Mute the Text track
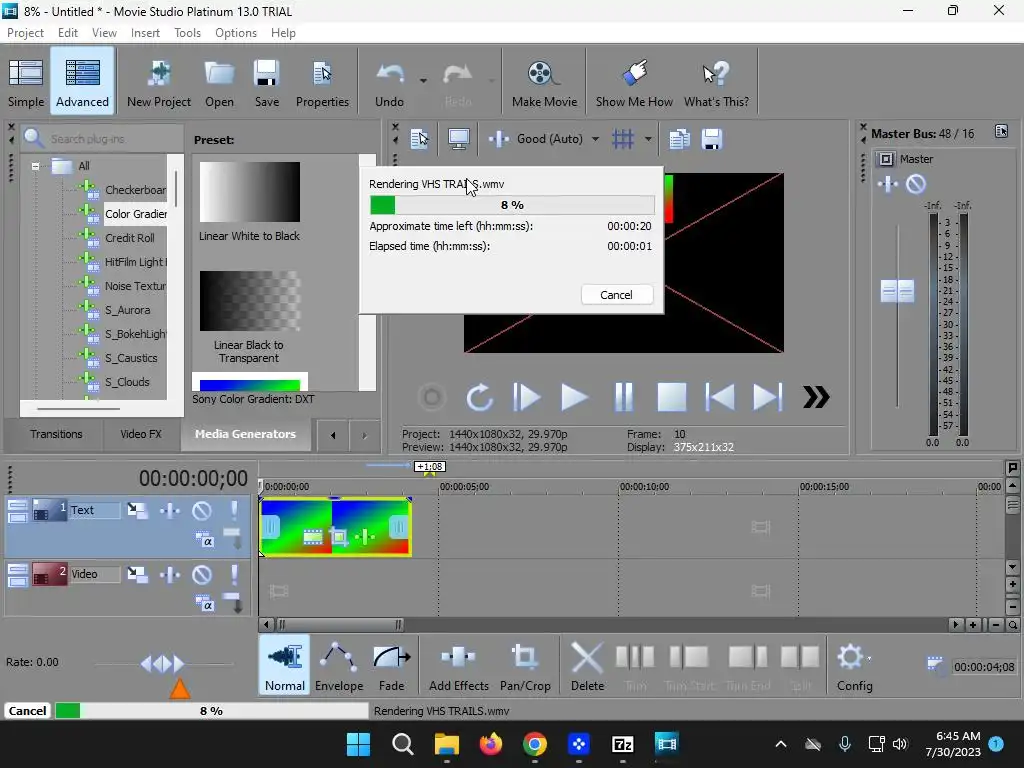 [x=202, y=510]
